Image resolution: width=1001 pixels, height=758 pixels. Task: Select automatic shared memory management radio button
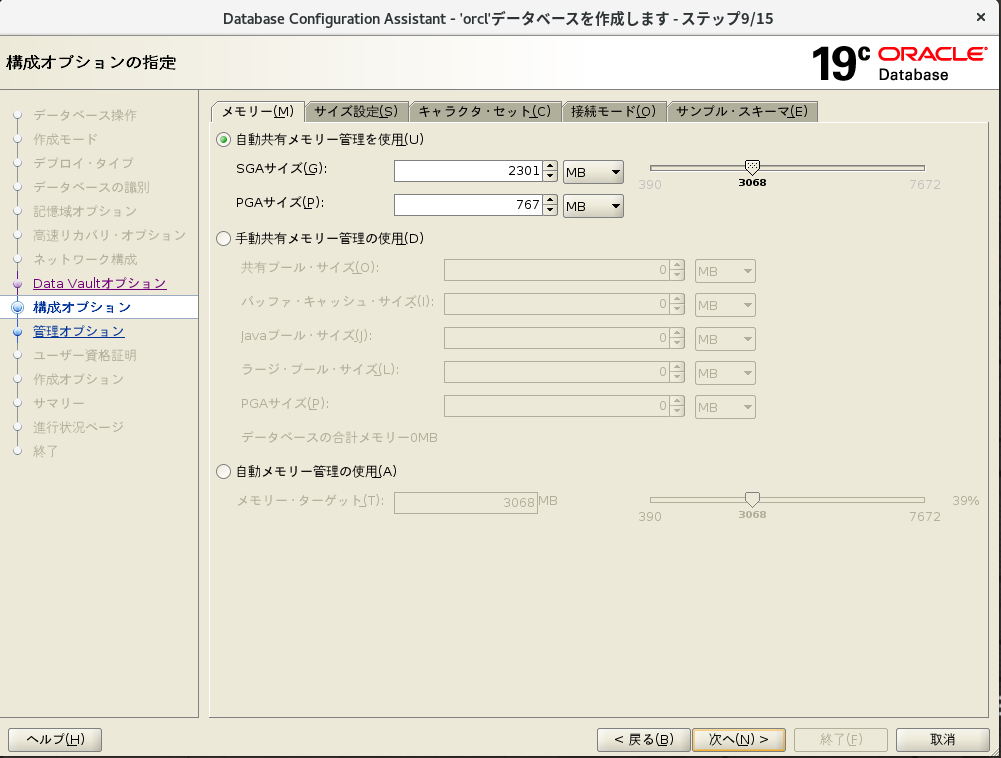(x=224, y=139)
